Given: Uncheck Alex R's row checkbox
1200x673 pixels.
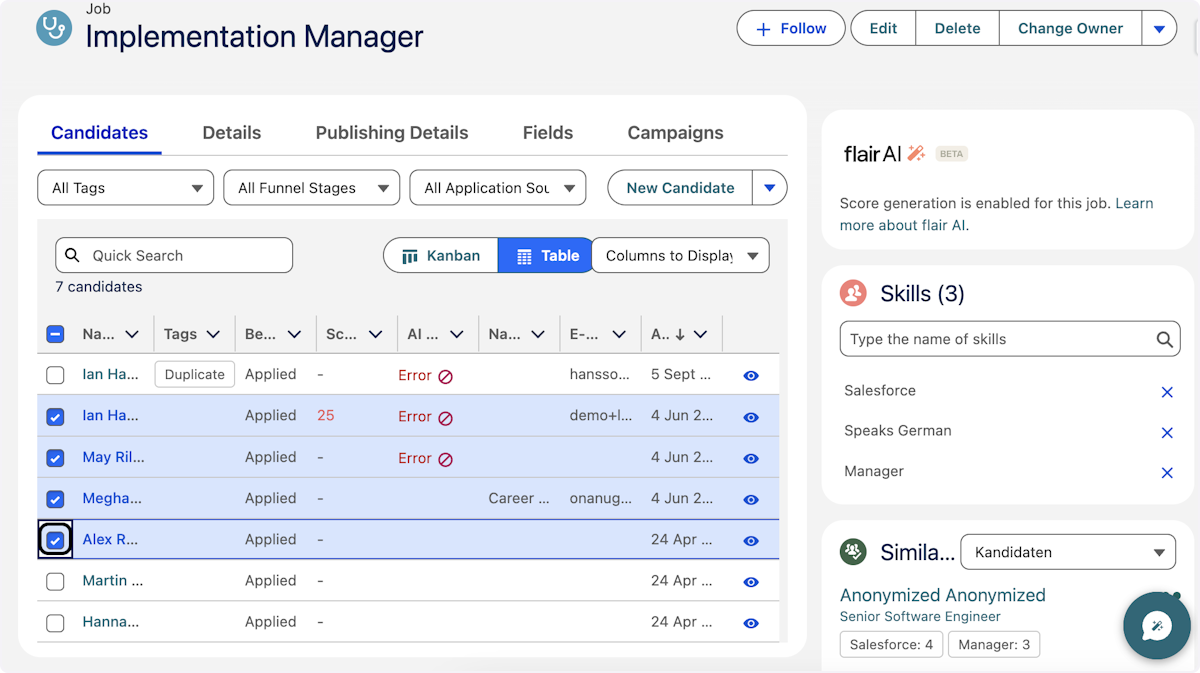Looking at the screenshot, I should pyautogui.click(x=55, y=539).
